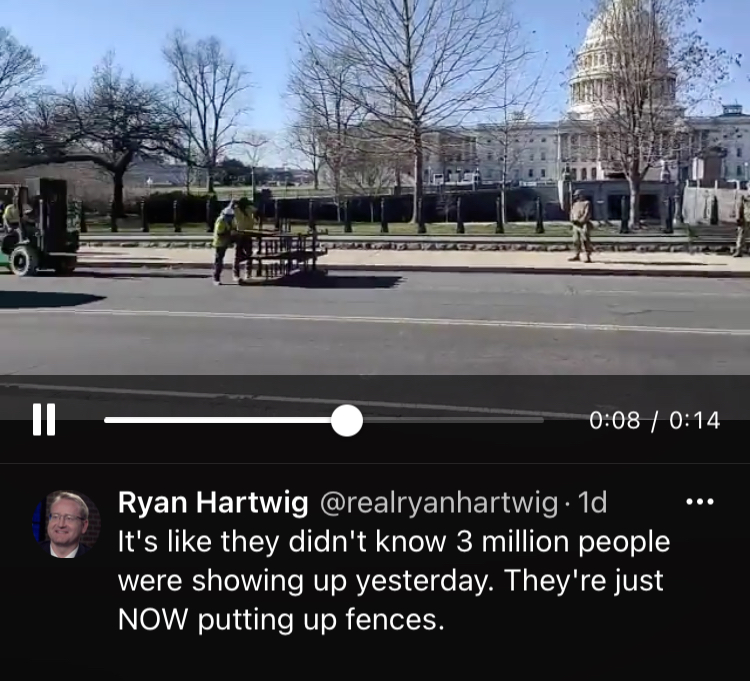This screenshot has width=750, height=681.
Task: Seek to the unplayed part of the progress bar
Action: [453, 420]
